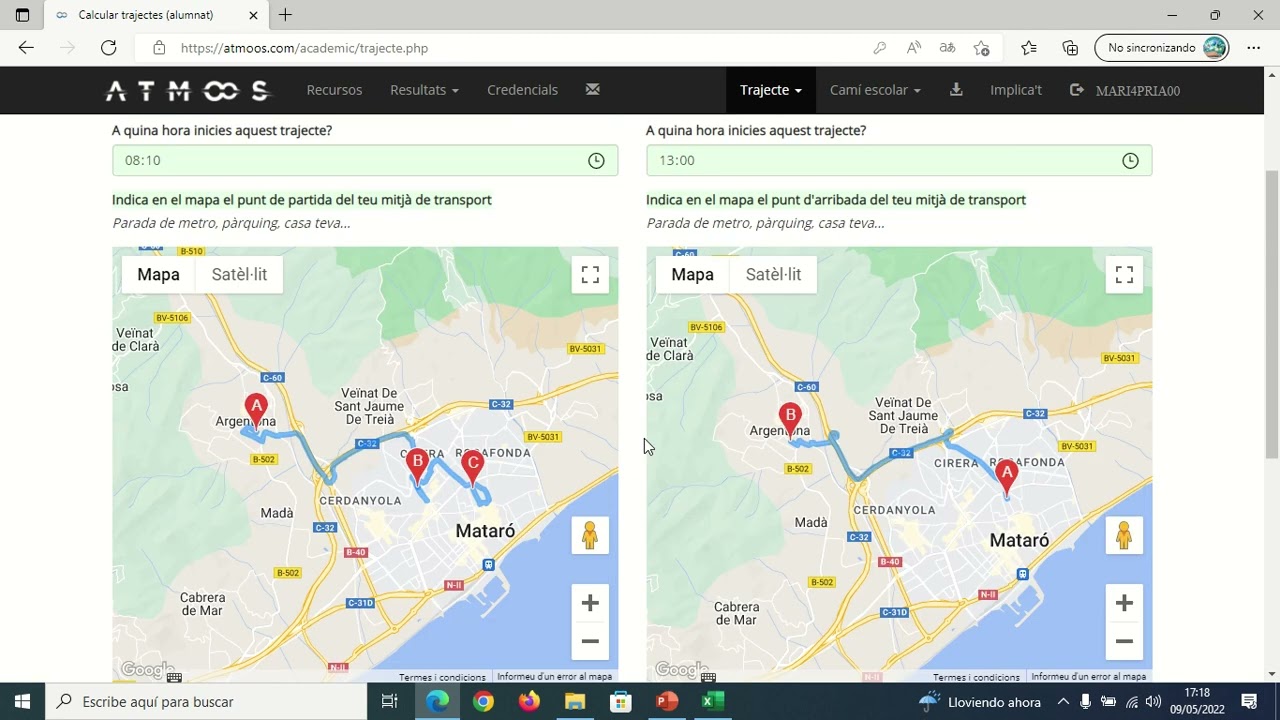
Task: Click the page vertical scrollbar
Action: pos(1272,315)
